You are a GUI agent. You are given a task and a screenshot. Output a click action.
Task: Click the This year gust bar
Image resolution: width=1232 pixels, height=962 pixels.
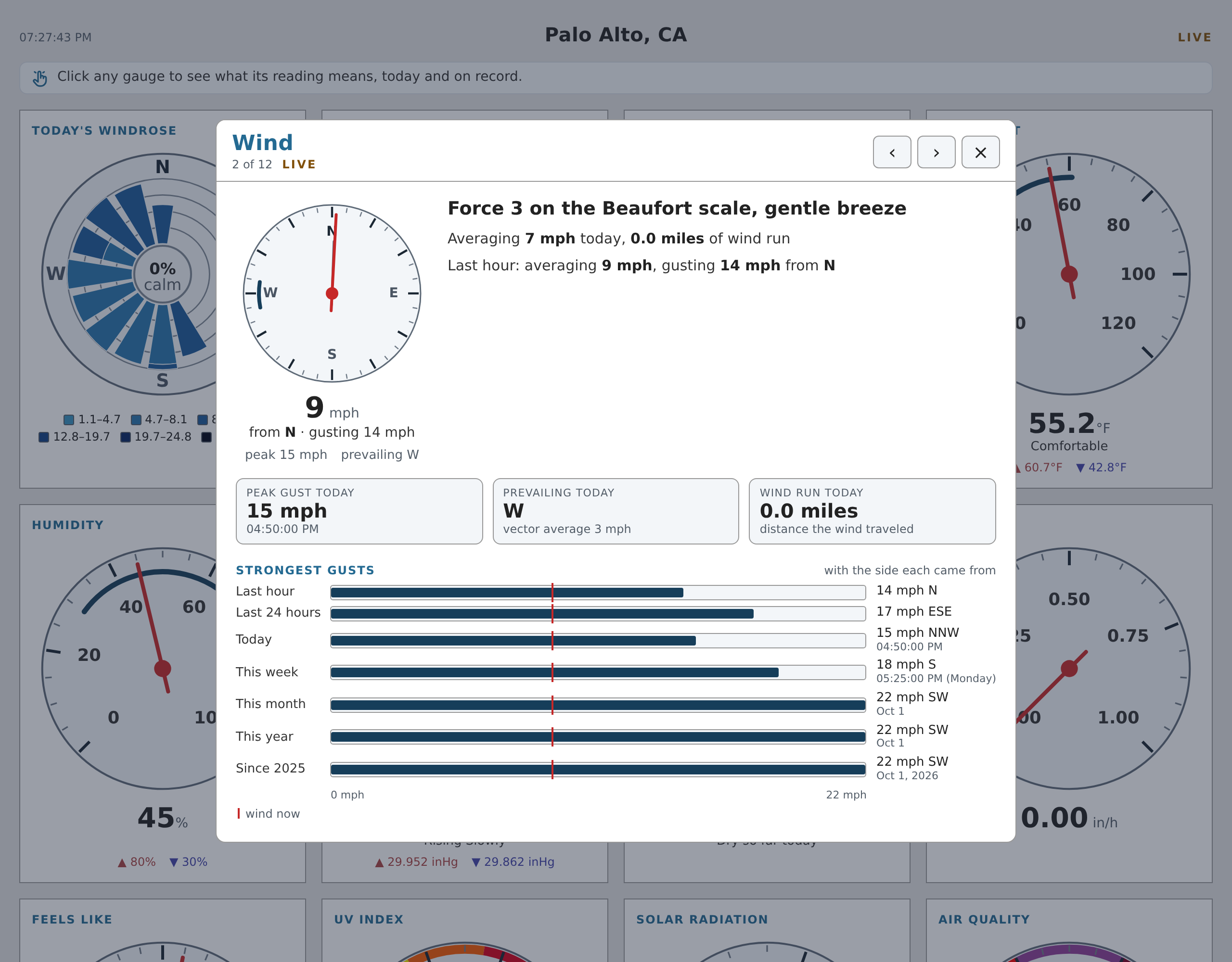tap(598, 736)
